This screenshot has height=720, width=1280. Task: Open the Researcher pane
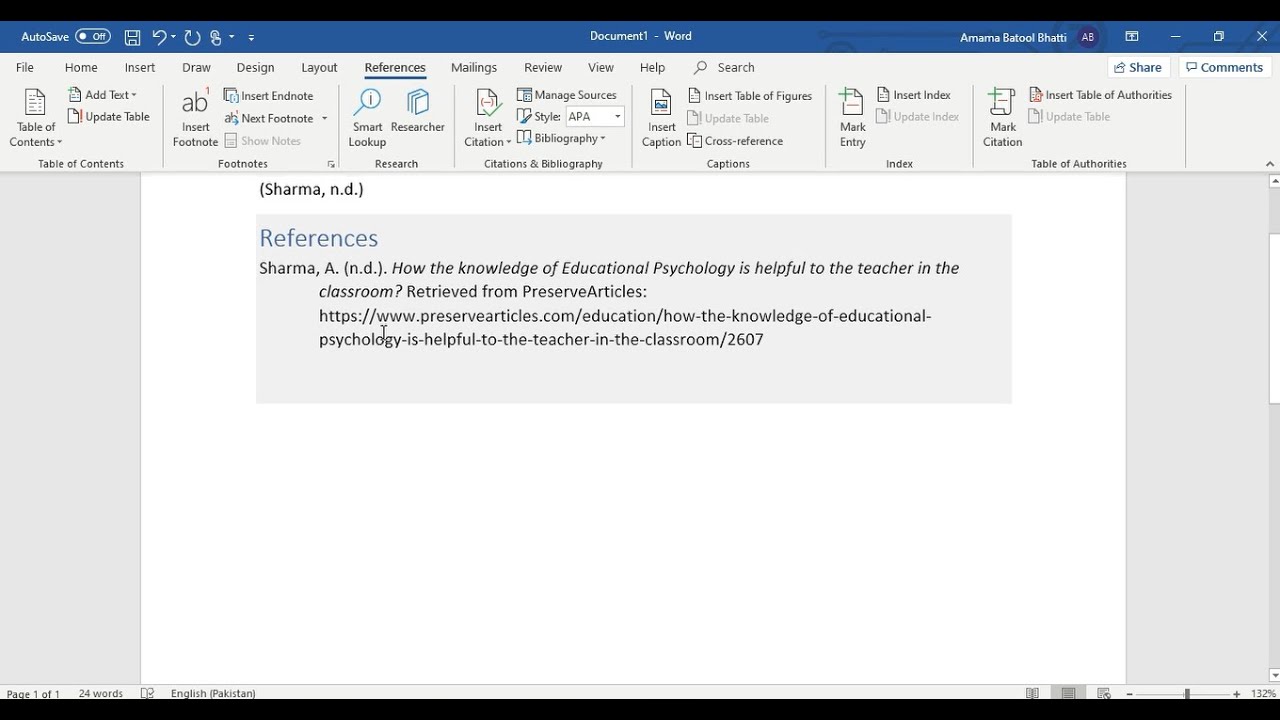coord(417,111)
